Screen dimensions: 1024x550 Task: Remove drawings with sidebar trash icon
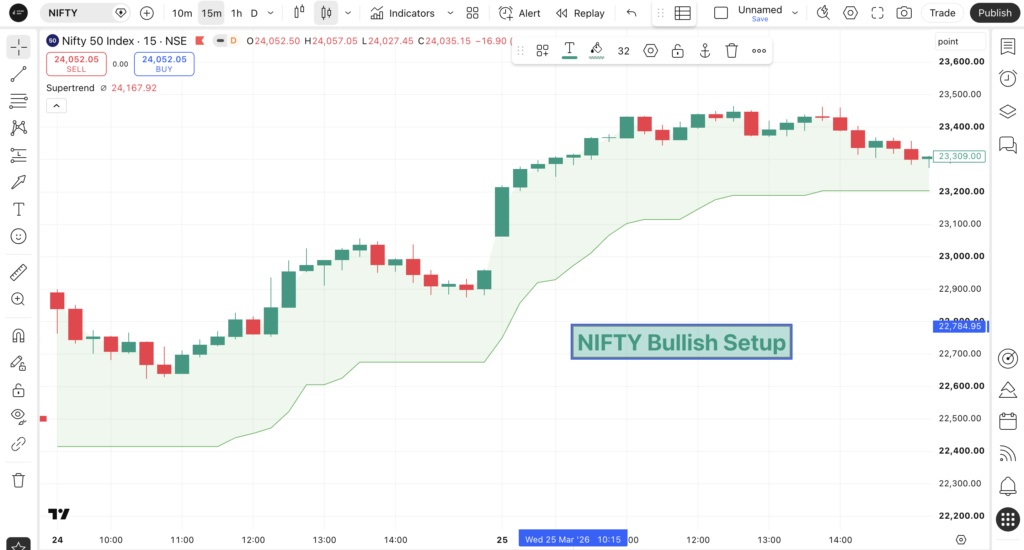point(18,480)
